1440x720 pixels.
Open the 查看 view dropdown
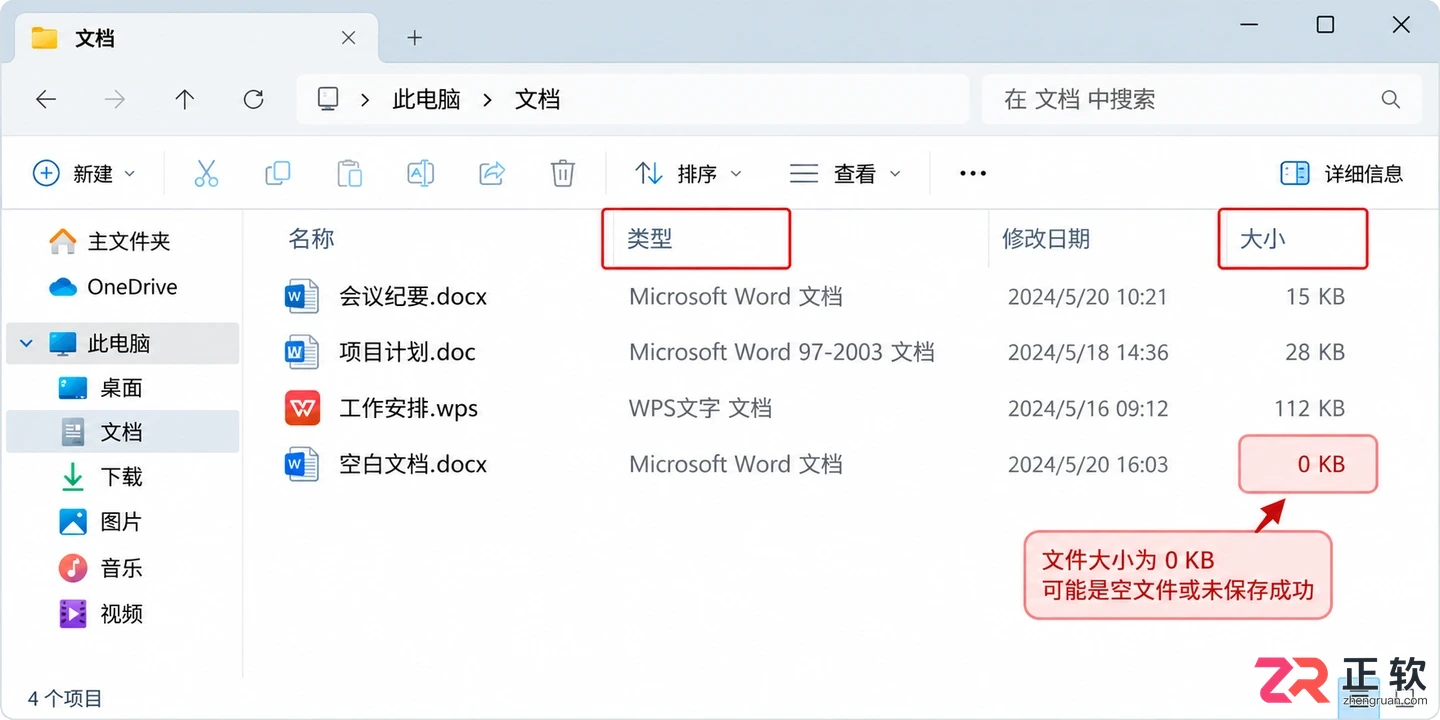click(845, 173)
